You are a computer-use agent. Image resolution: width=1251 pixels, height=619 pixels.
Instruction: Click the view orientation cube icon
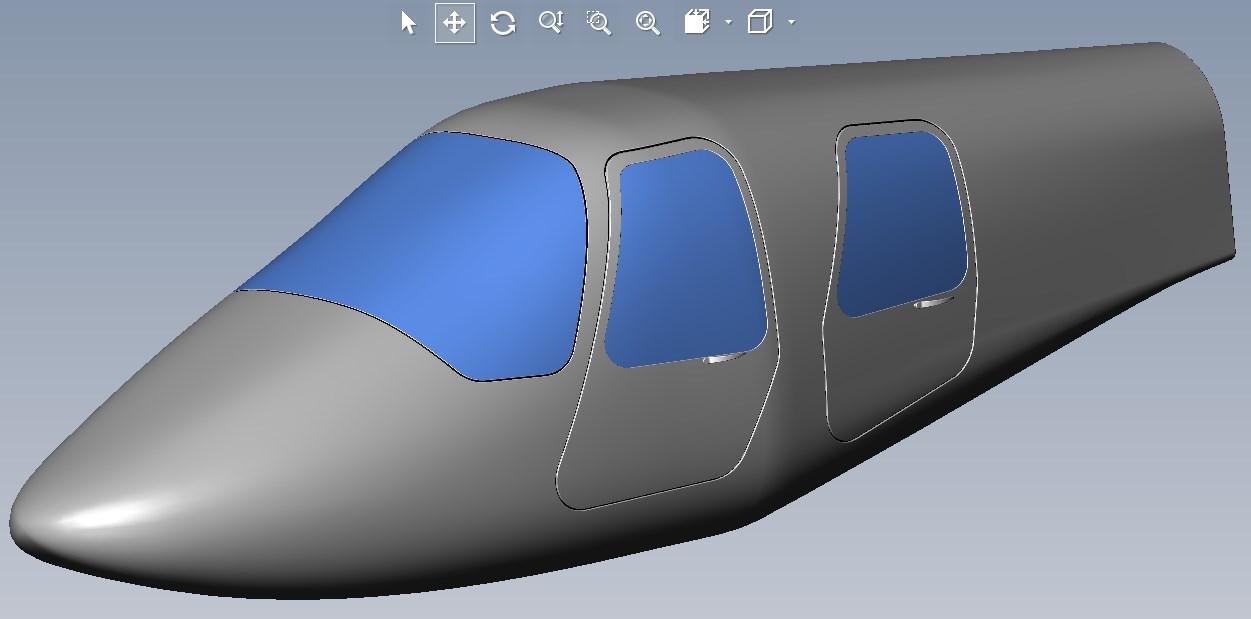pyautogui.click(x=697, y=21)
